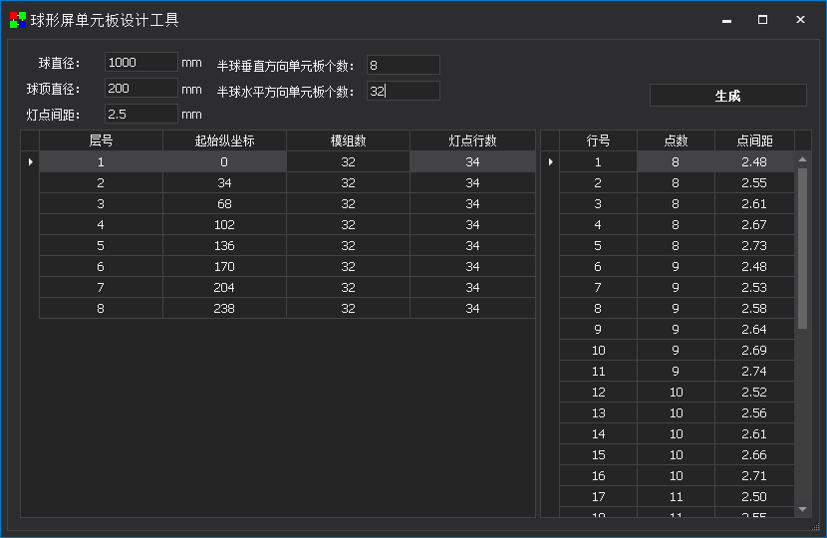This screenshot has width=827, height=538.
Task: Click the scrollbar up arrow in right table
Action: 802,160
